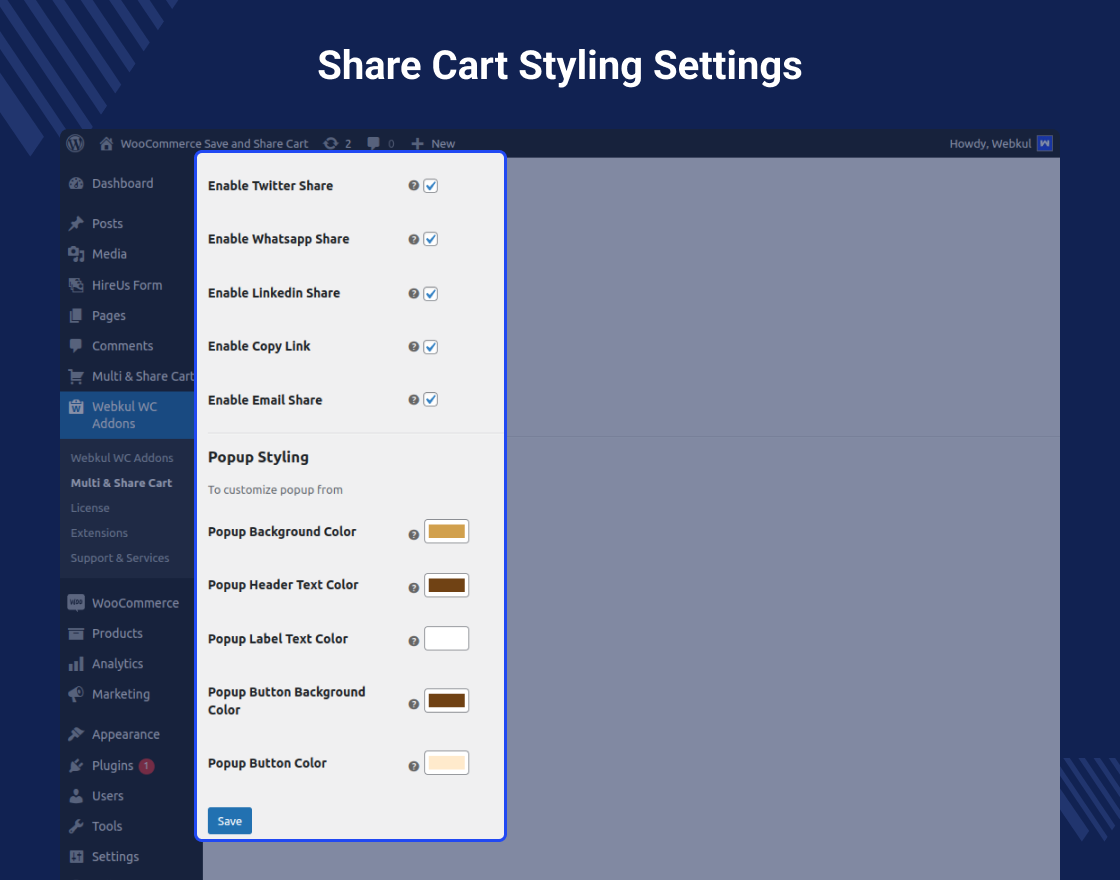This screenshot has height=880, width=1120.
Task: Open Webkul WC Addons submenu link
Action: (122, 458)
